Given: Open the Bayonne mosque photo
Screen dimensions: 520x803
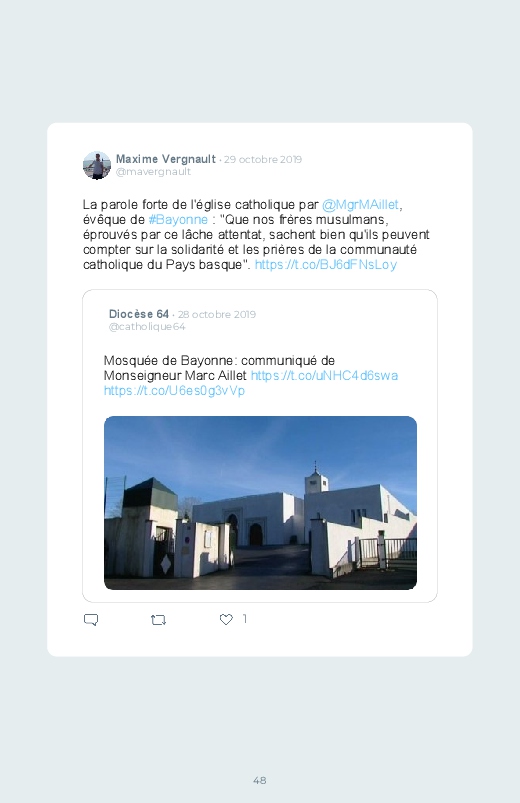Looking at the screenshot, I should 260,503.
